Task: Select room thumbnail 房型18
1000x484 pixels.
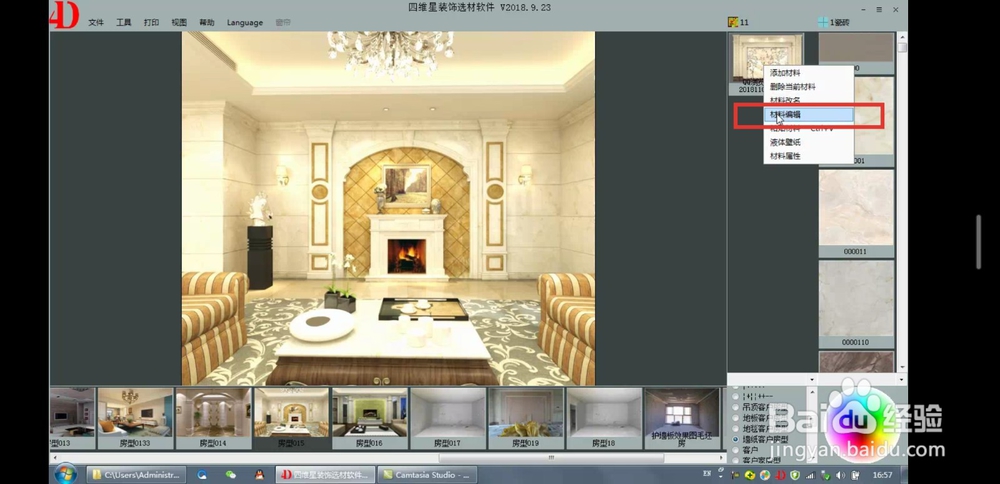Action: pyautogui.click(x=604, y=418)
